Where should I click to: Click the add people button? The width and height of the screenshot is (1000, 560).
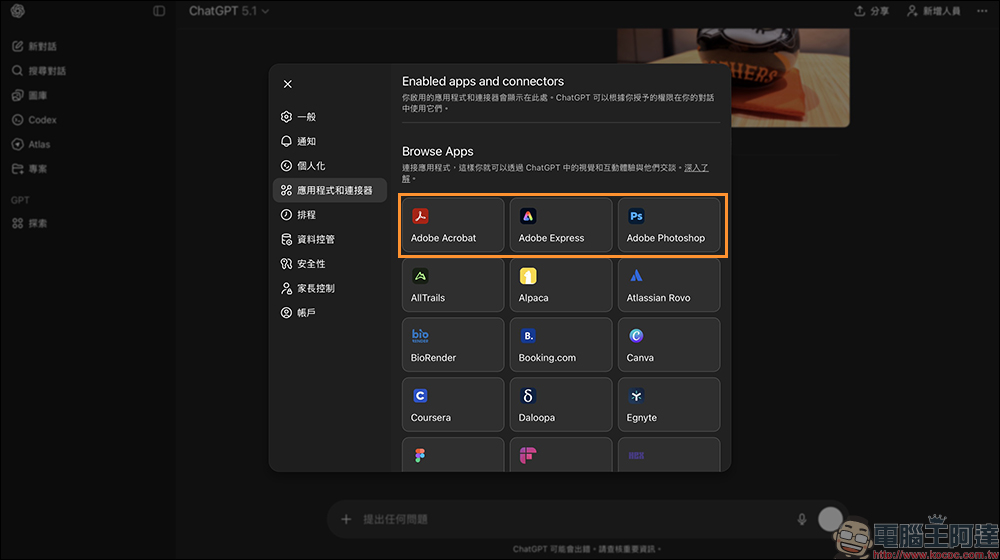tap(934, 11)
